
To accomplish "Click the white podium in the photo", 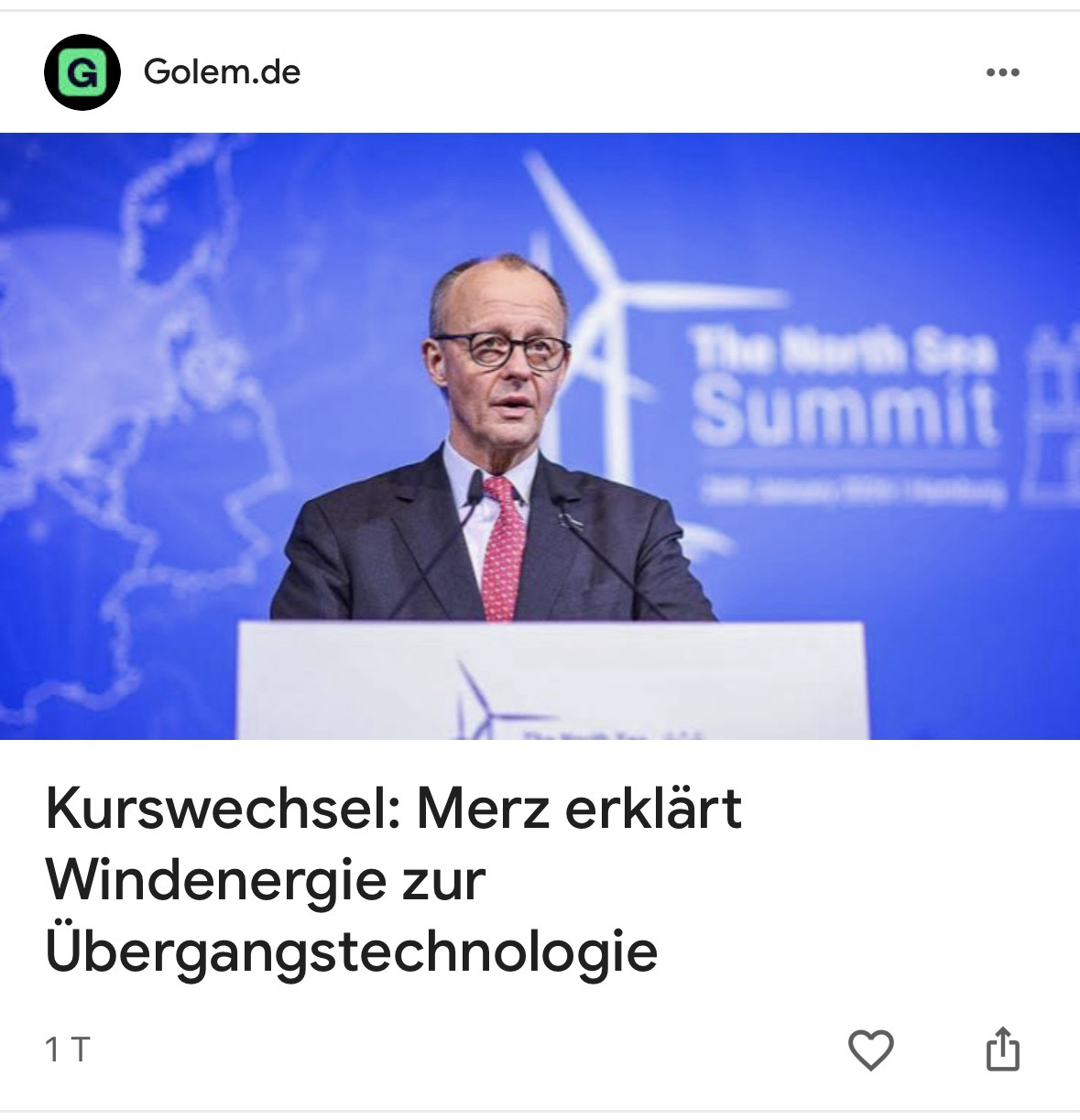I will (551, 680).
